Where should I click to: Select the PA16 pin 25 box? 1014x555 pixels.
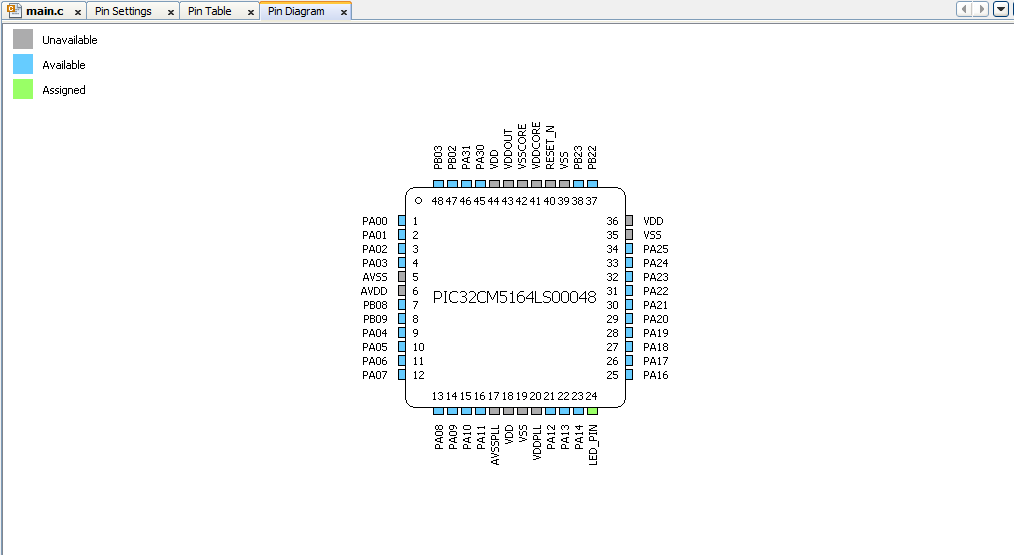point(629,375)
